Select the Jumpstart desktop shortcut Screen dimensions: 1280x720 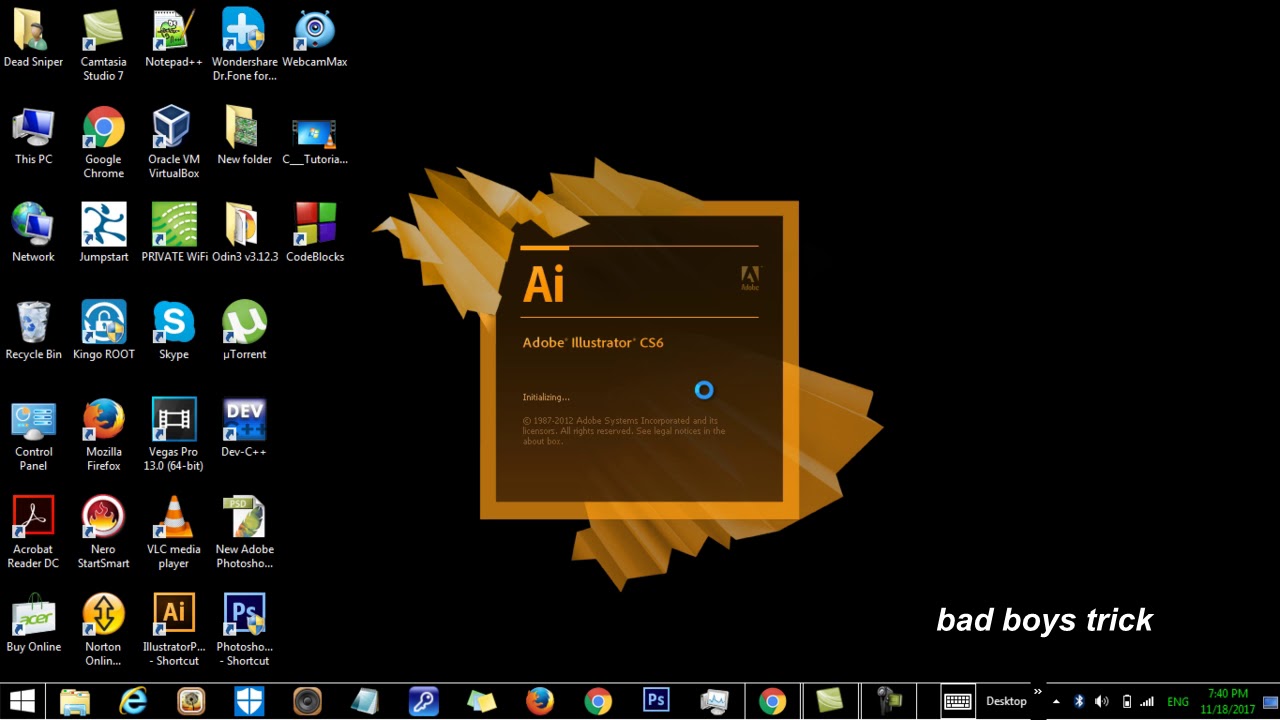pyautogui.click(x=103, y=233)
